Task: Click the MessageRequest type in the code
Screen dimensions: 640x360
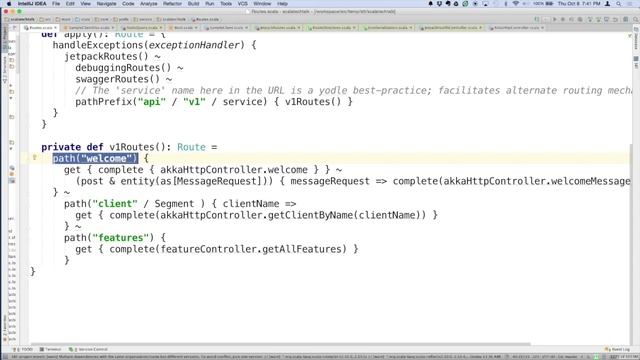Action: [x=217, y=181]
